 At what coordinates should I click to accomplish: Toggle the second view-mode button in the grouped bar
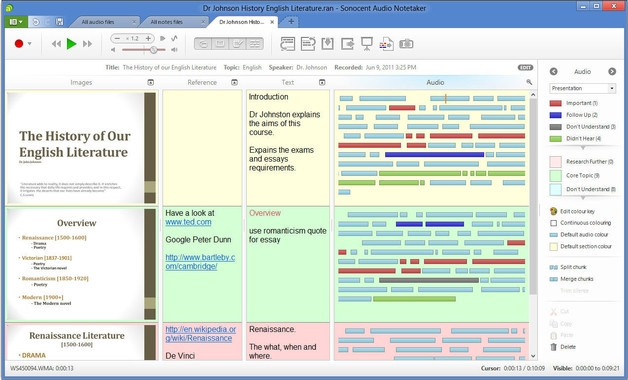(x=220, y=44)
